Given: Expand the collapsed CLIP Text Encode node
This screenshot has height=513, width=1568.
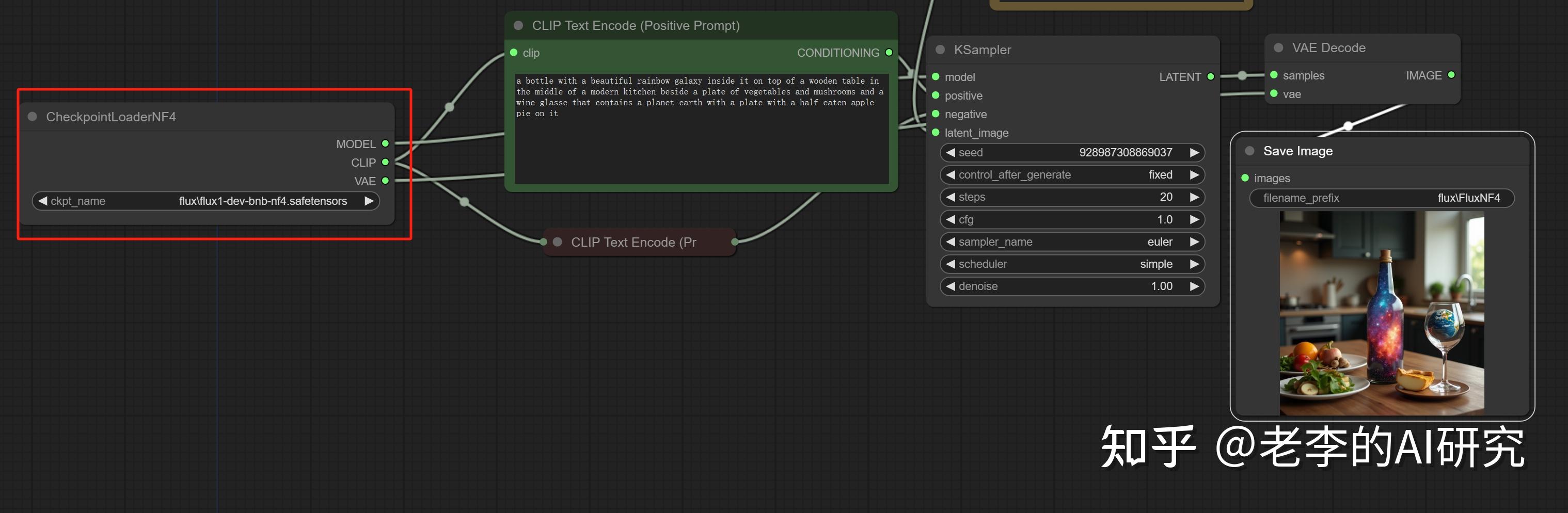Looking at the screenshot, I should click(x=558, y=242).
